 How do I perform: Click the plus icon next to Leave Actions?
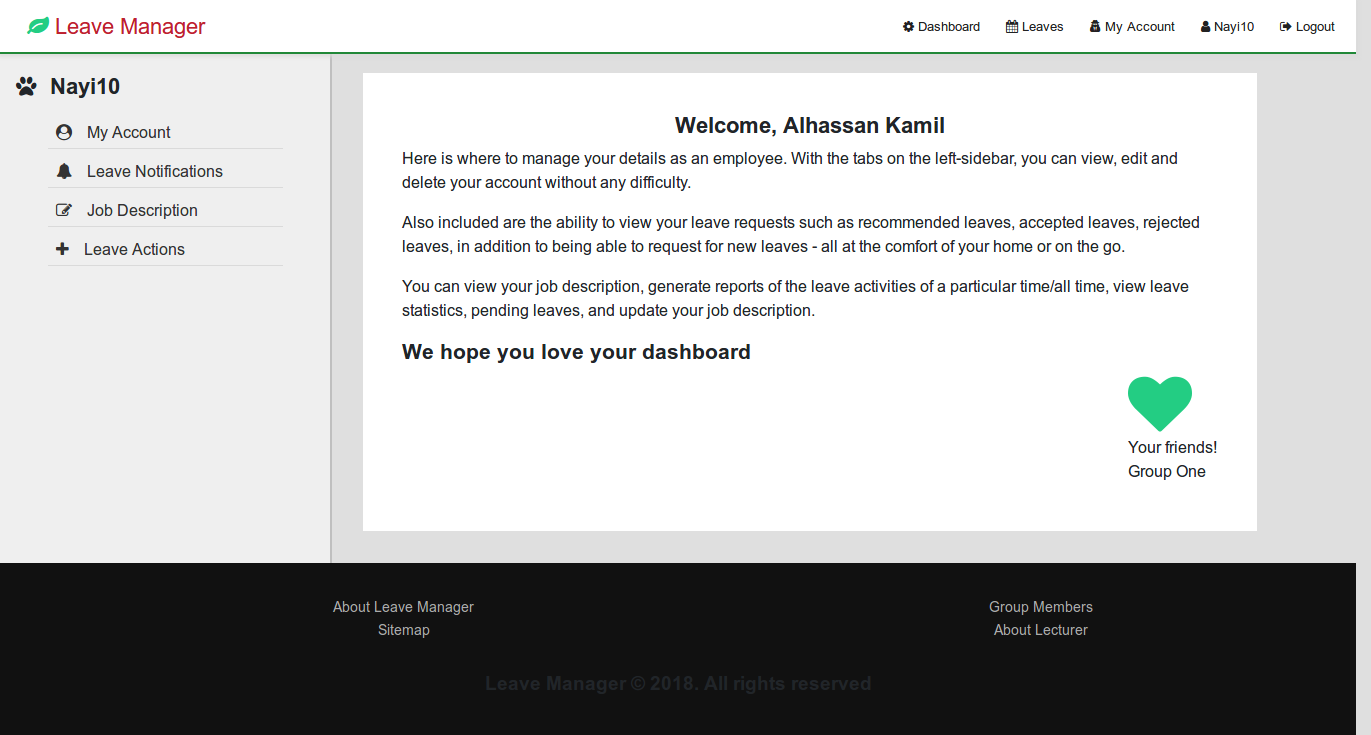click(x=64, y=248)
